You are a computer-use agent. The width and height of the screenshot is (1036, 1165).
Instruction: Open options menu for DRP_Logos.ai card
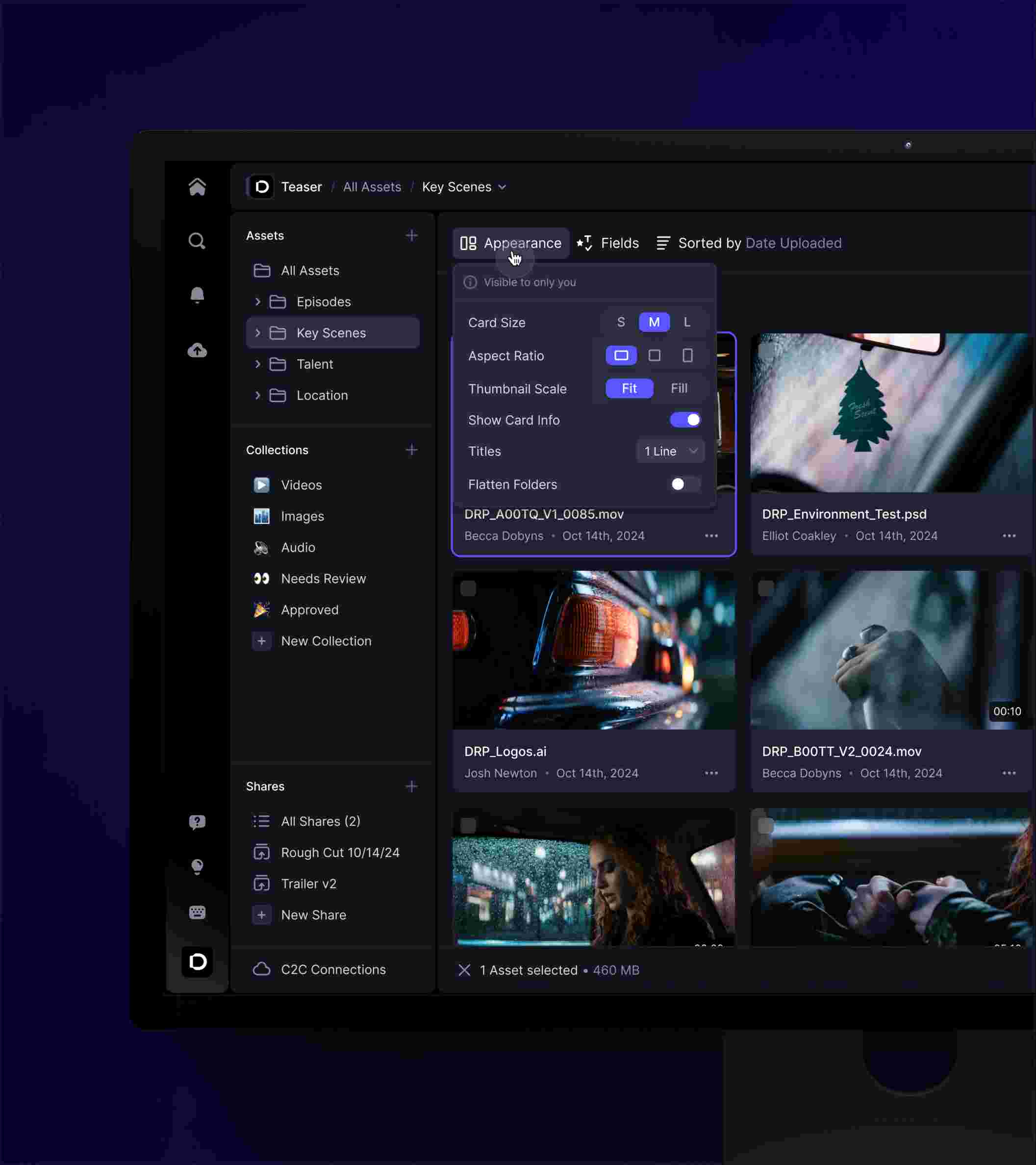[x=711, y=773]
